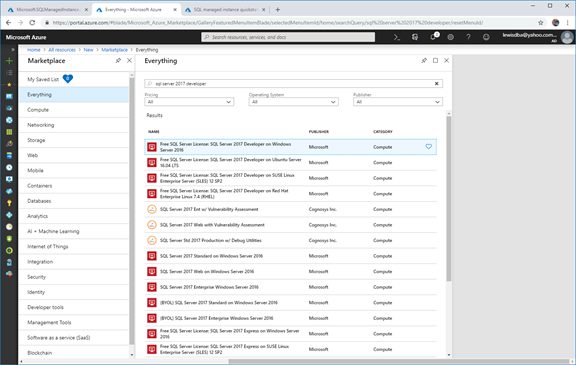
Task: Open the Publisher filter dropdown
Action: click(398, 102)
